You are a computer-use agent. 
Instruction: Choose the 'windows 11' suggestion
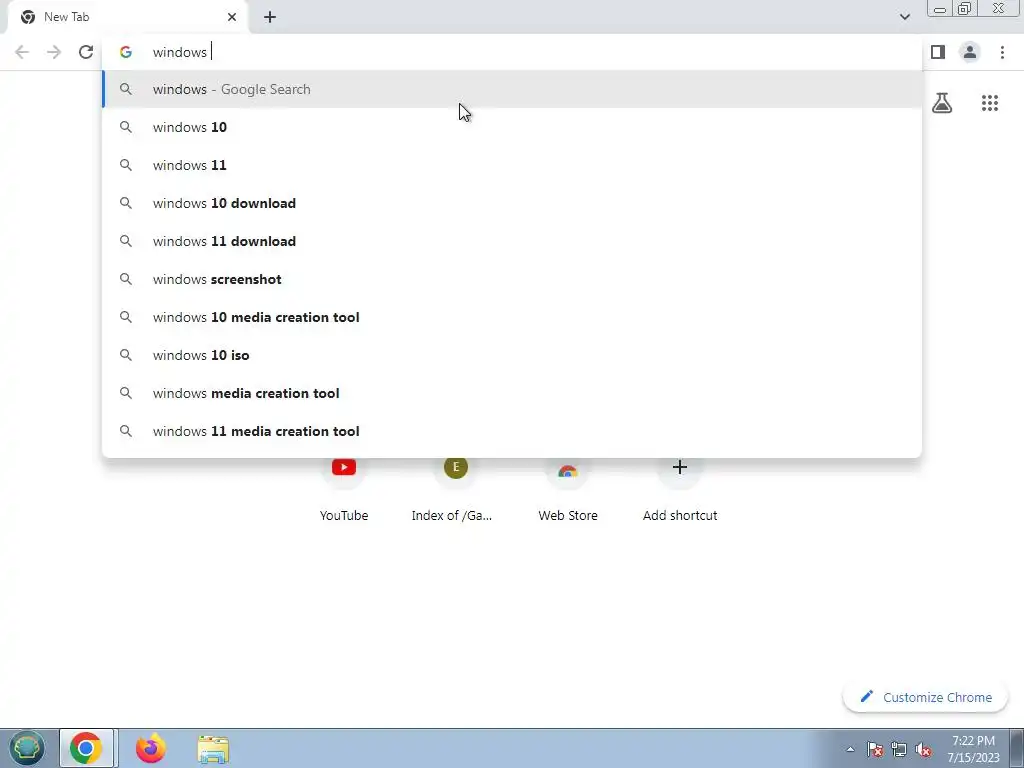pos(512,165)
